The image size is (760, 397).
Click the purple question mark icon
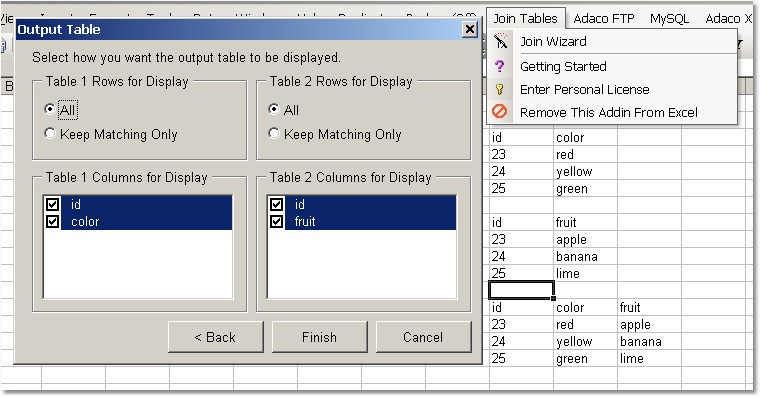499,66
